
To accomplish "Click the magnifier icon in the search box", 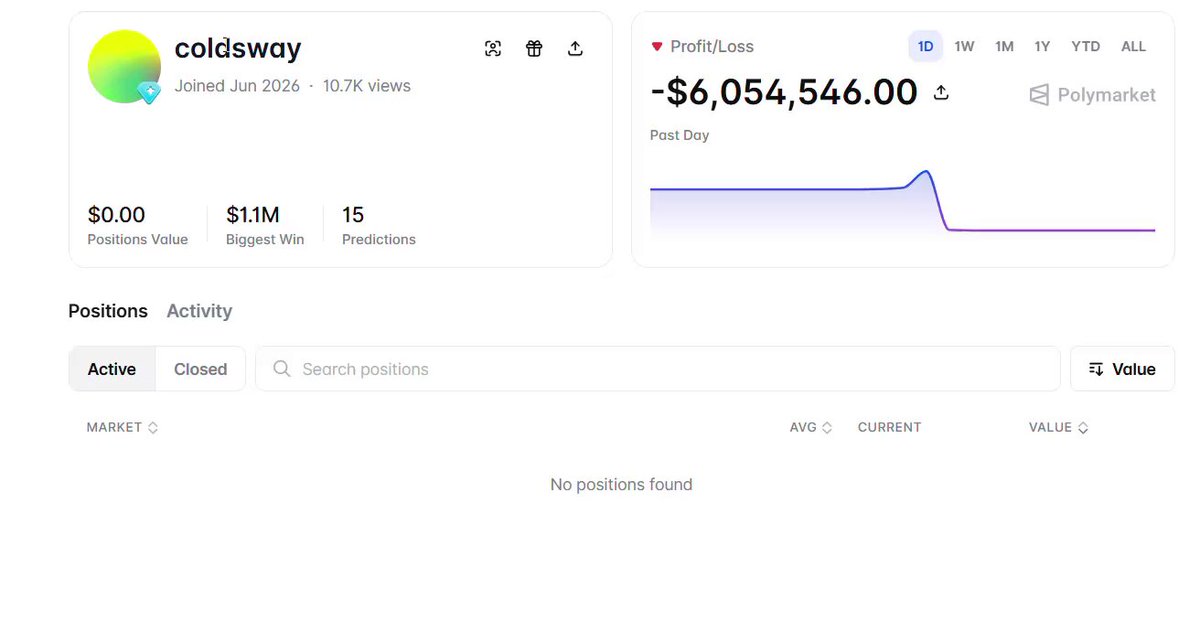I will 282,369.
